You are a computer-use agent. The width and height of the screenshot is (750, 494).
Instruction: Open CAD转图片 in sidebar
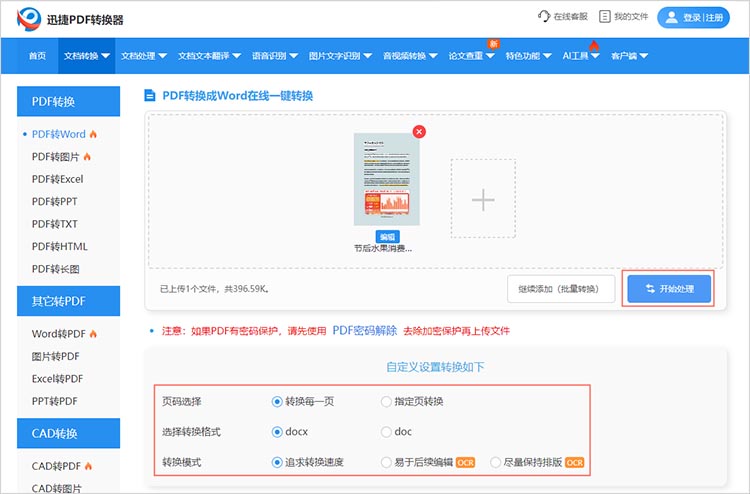[56, 488]
